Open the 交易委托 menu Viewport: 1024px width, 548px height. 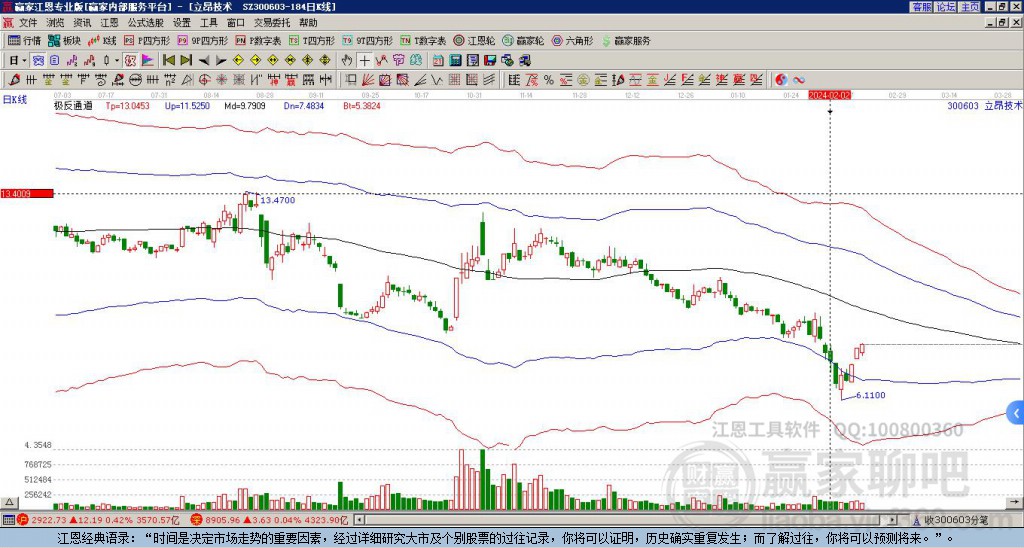272,23
